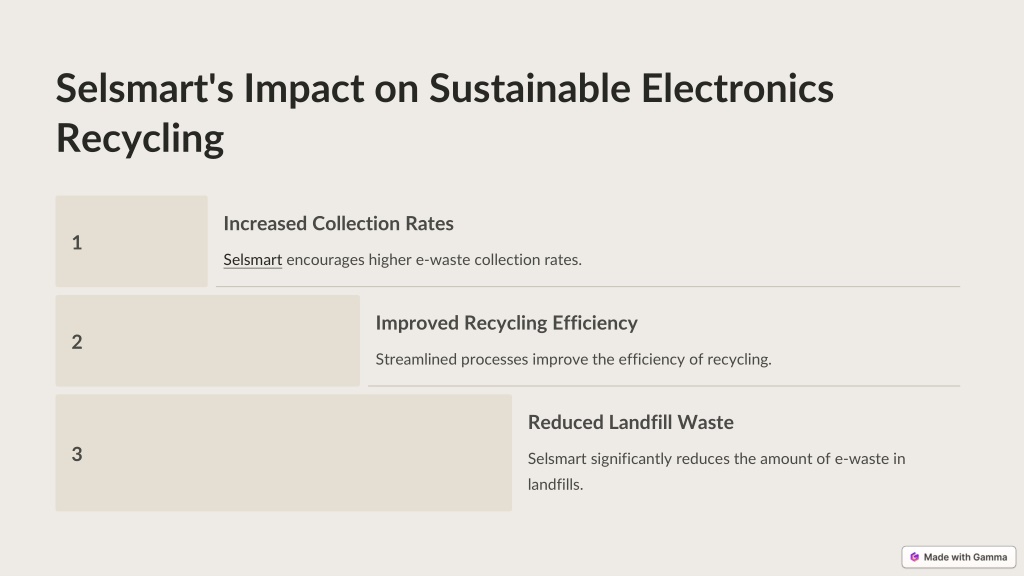This screenshot has width=1024, height=576.
Task: Click the Streamlined processes description text
Action: (x=573, y=359)
